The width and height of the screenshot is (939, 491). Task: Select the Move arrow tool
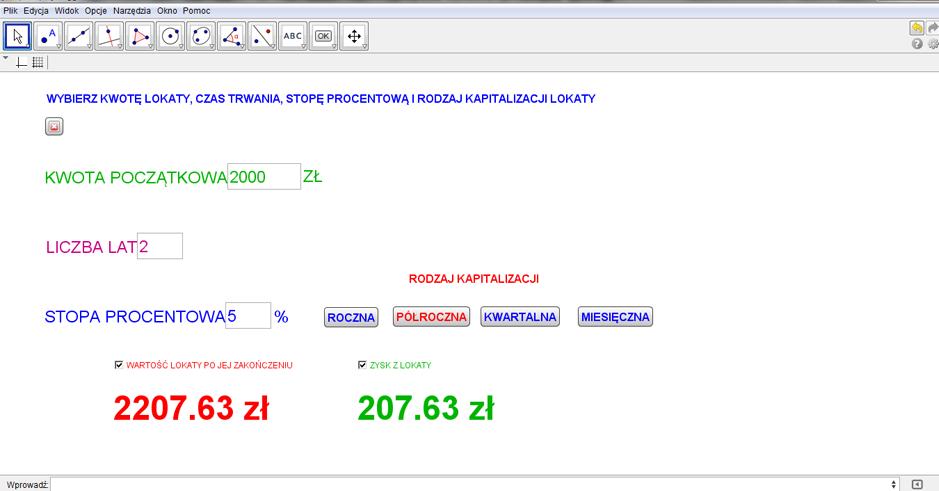18,36
